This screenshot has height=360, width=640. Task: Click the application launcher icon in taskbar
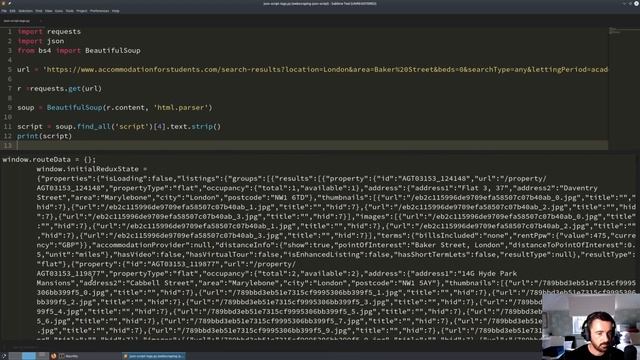pos(4,356)
